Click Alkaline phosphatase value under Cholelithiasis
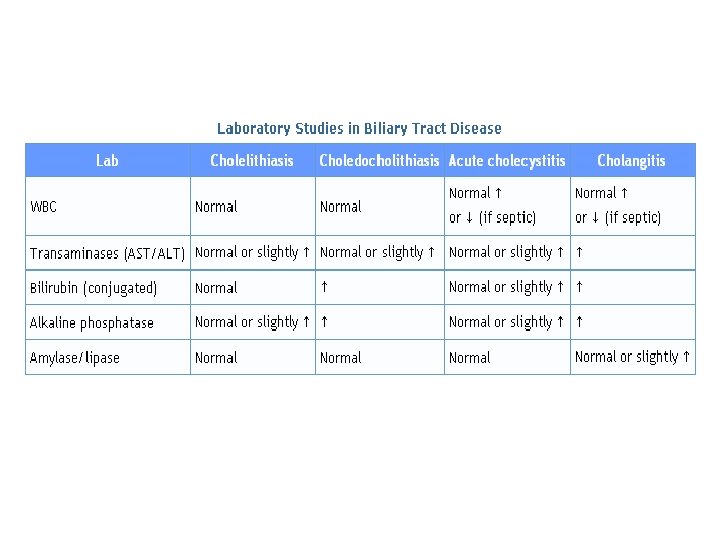720x540 pixels. [252, 322]
